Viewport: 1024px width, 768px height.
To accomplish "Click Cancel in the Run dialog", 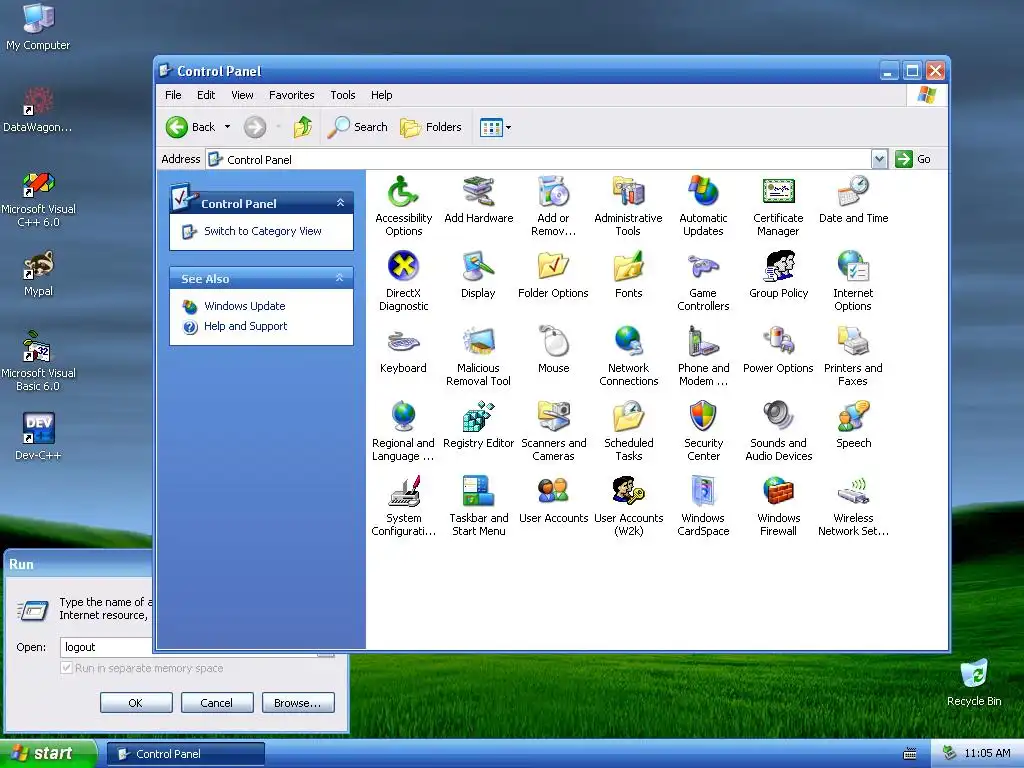I will pyautogui.click(x=217, y=703).
